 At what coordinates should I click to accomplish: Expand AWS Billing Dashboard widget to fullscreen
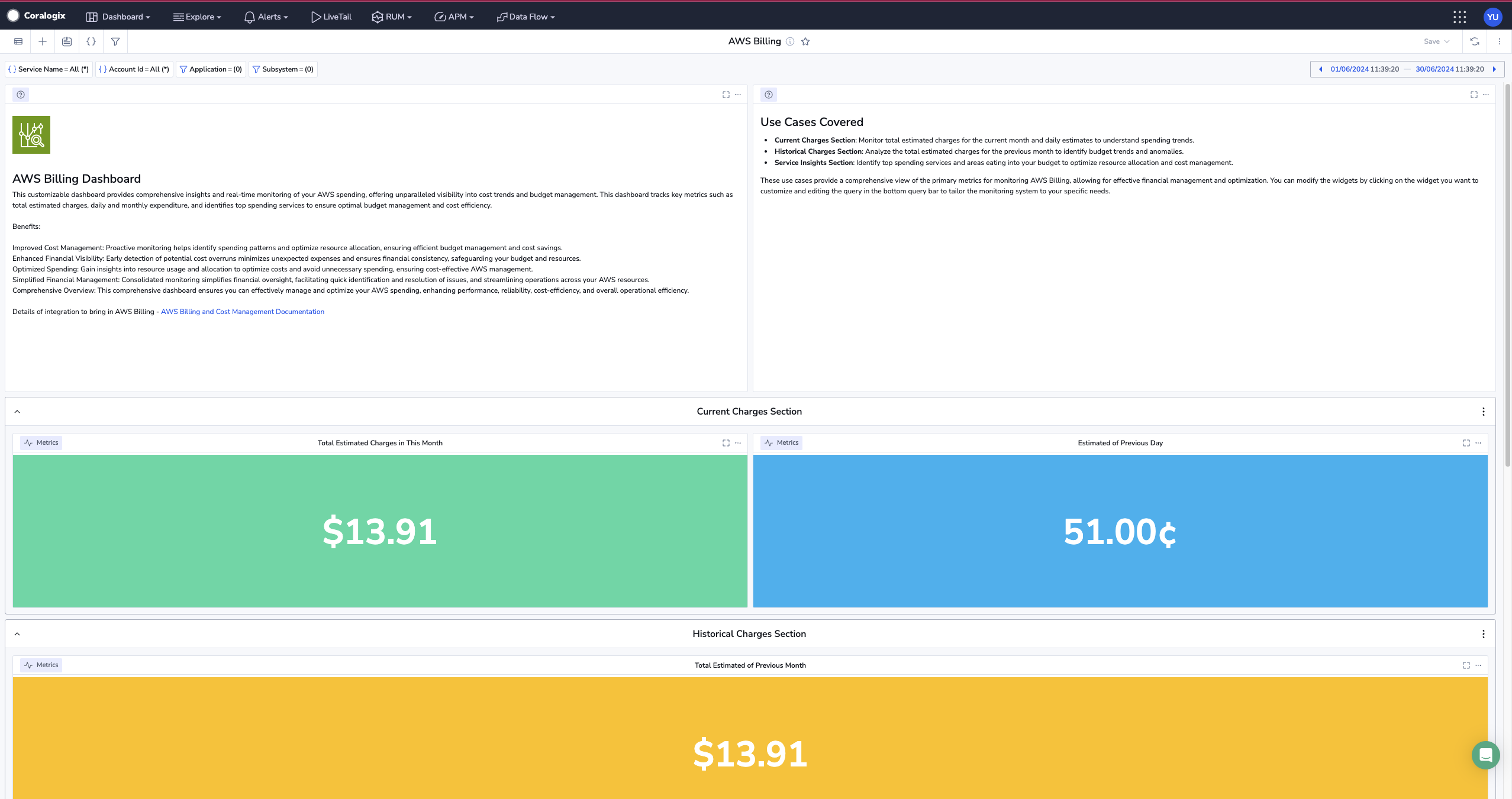tap(726, 95)
